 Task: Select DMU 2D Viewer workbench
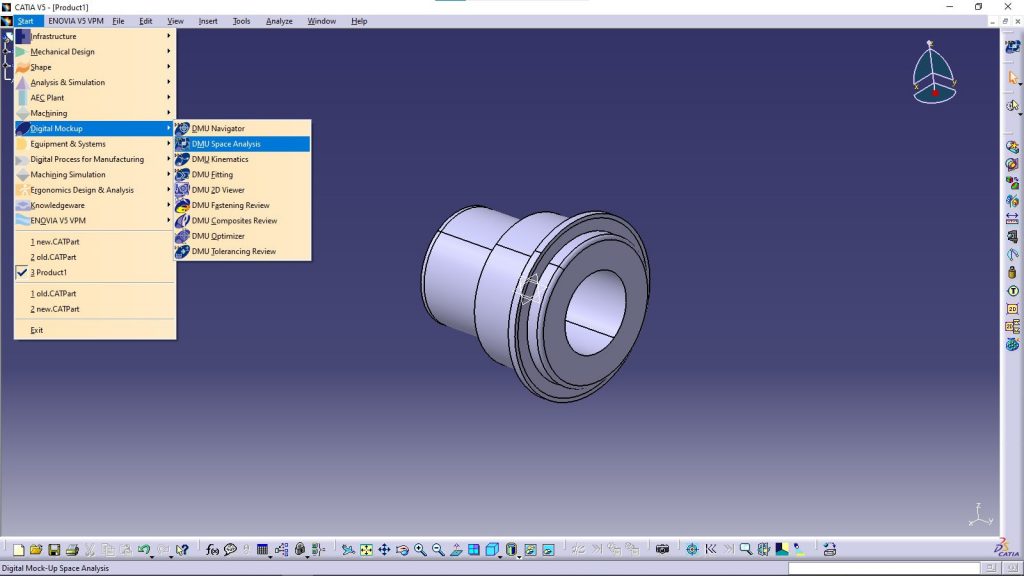pos(242,190)
